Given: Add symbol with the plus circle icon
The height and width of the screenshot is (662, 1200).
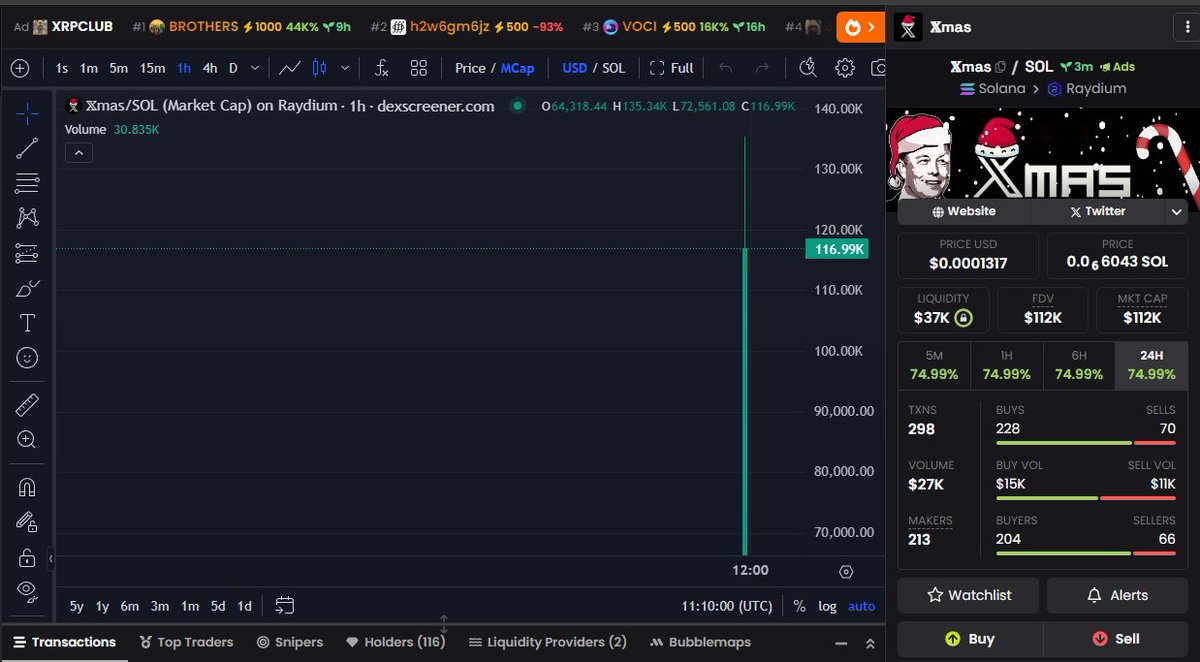Looking at the screenshot, I should (x=20, y=68).
